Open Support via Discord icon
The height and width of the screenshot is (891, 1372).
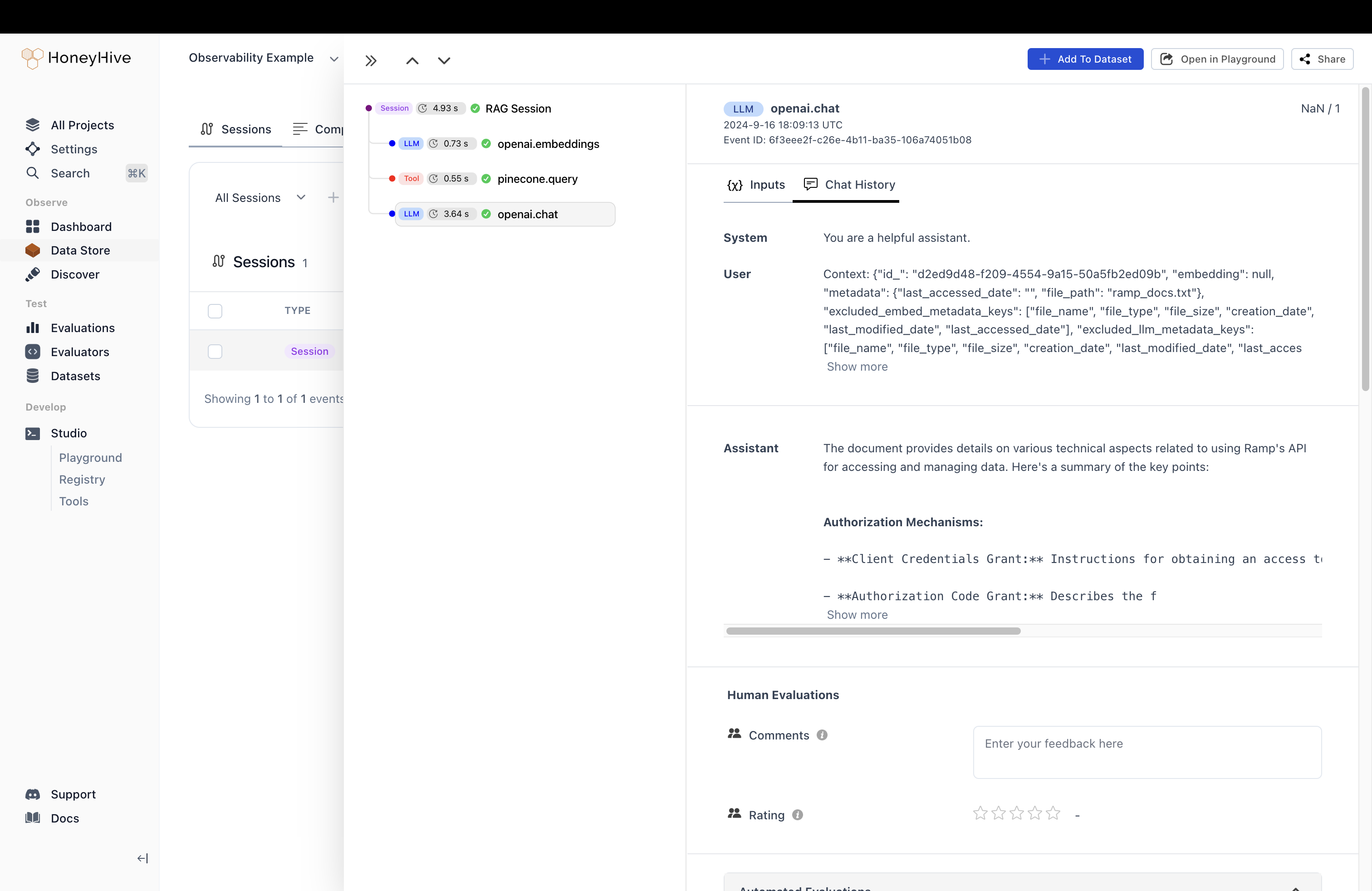33,793
